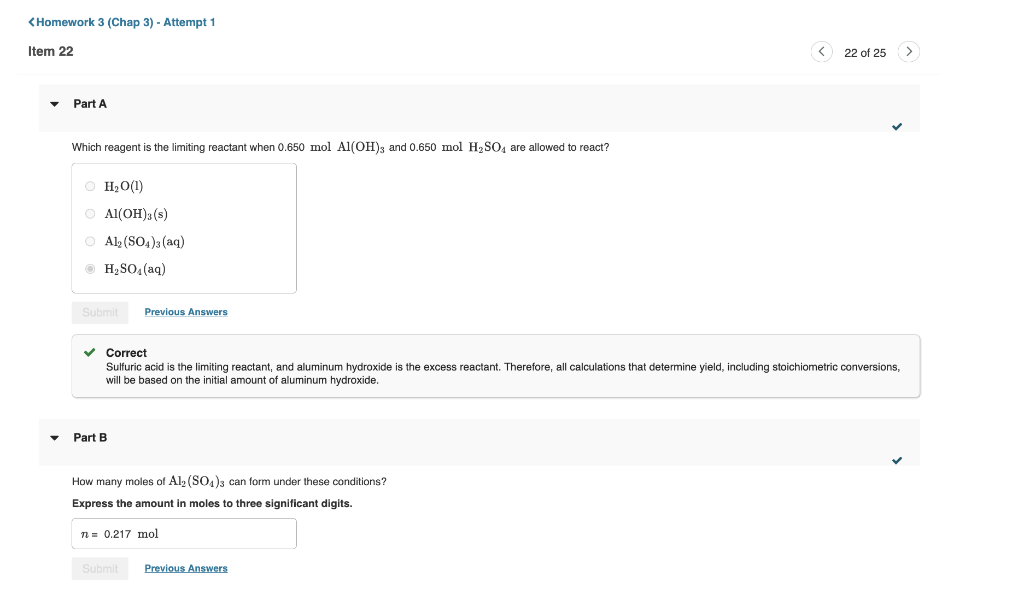This screenshot has width=1024, height=606.
Task: Click the green checkmark on the Part A header
Action: [897, 126]
